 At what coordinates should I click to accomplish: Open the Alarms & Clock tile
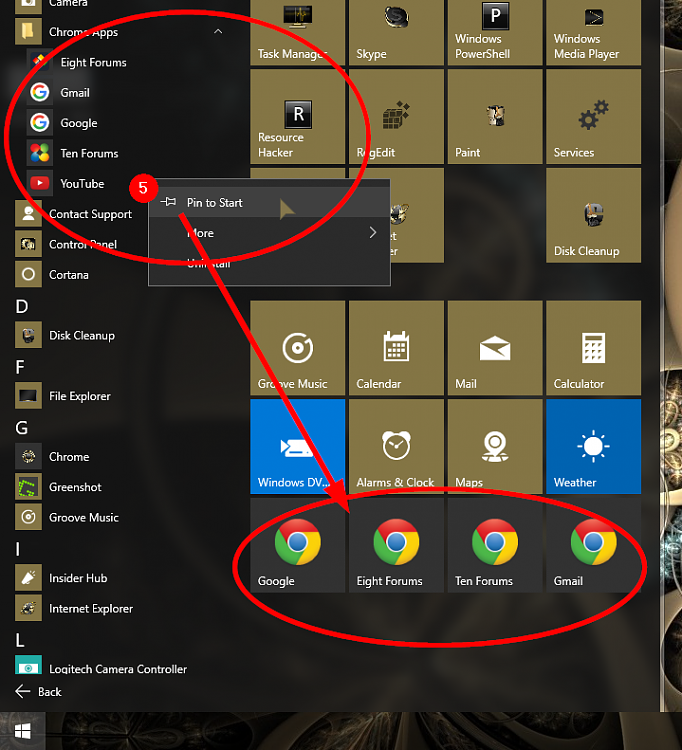coord(396,446)
